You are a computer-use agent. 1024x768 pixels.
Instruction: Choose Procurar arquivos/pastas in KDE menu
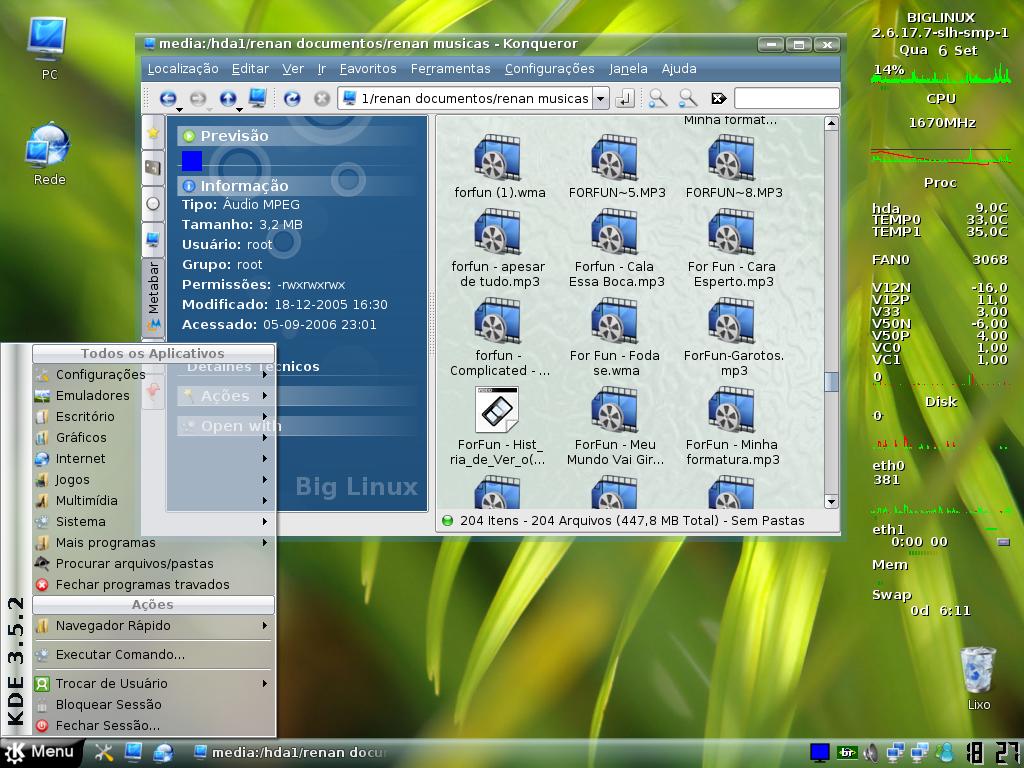coord(153,564)
